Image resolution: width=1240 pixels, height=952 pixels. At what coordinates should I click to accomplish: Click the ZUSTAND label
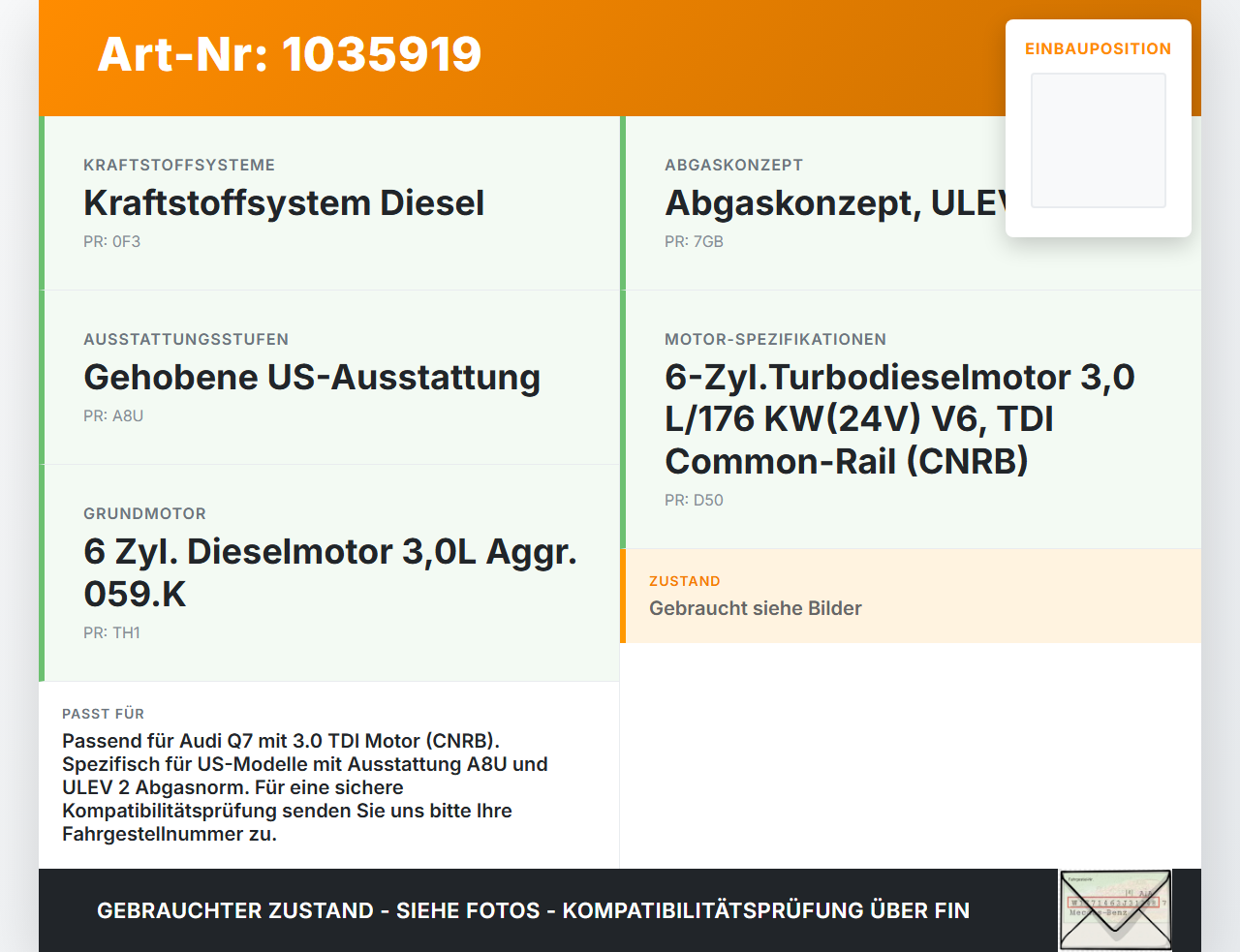point(685,581)
